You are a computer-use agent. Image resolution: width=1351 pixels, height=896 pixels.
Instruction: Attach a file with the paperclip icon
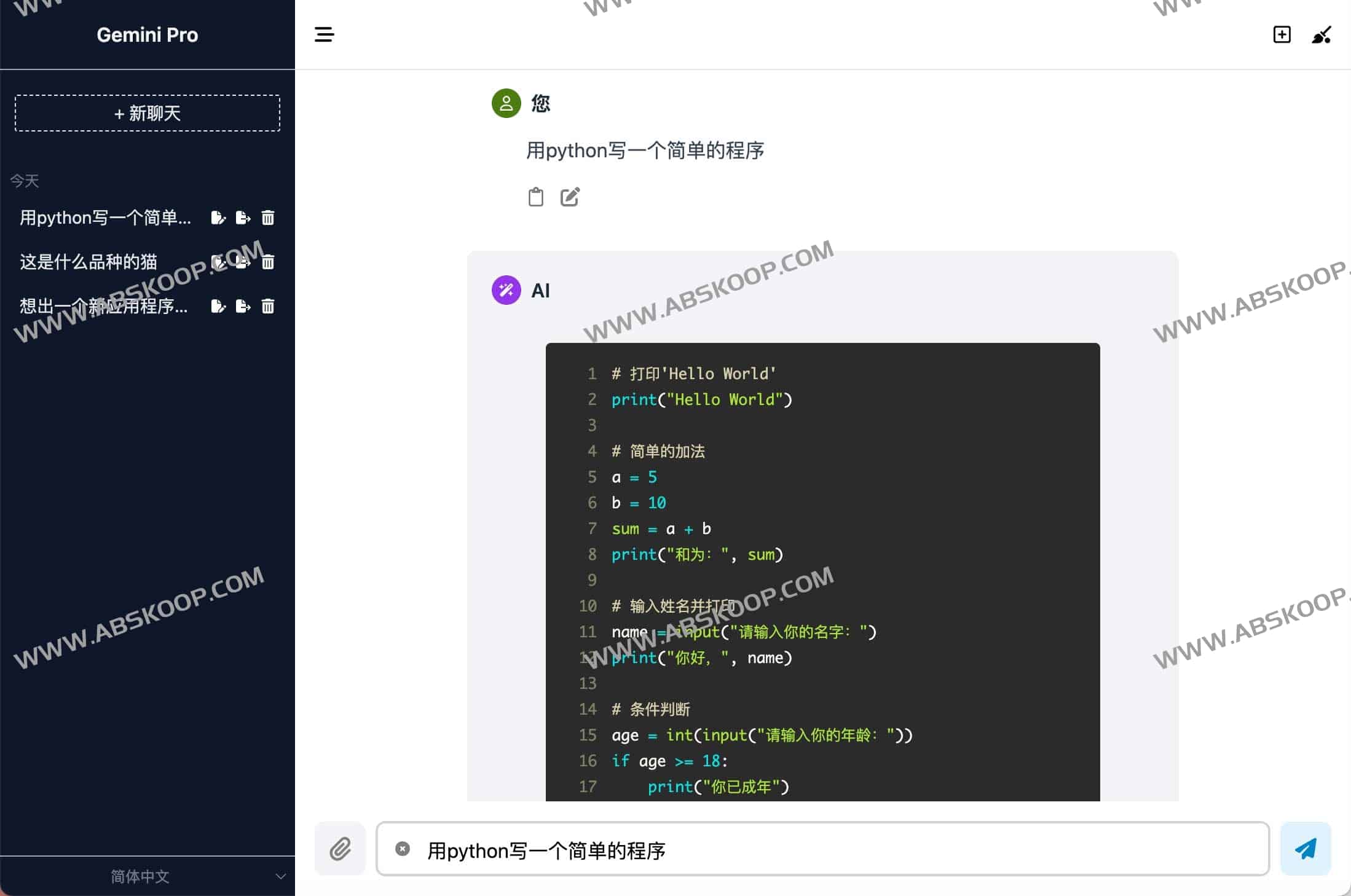click(340, 849)
